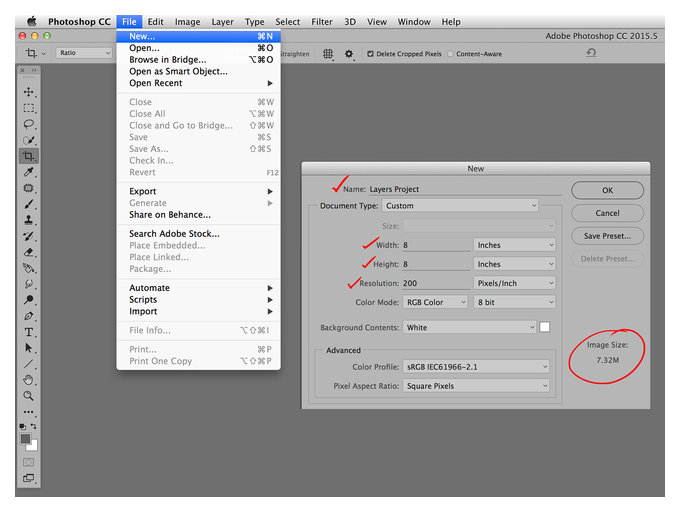
Task: Select the Quick Selection tool
Action: tap(29, 140)
